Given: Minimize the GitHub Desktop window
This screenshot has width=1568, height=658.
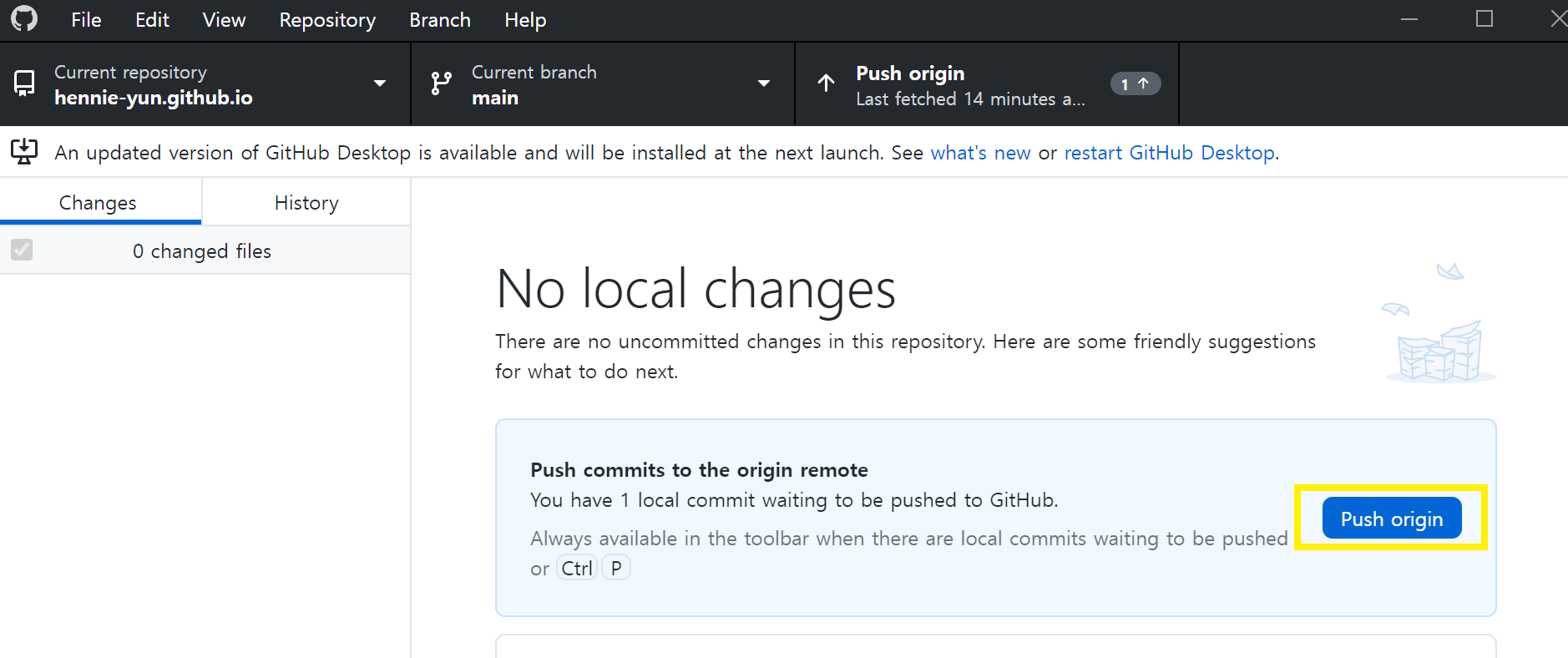Looking at the screenshot, I should coord(1409,19).
